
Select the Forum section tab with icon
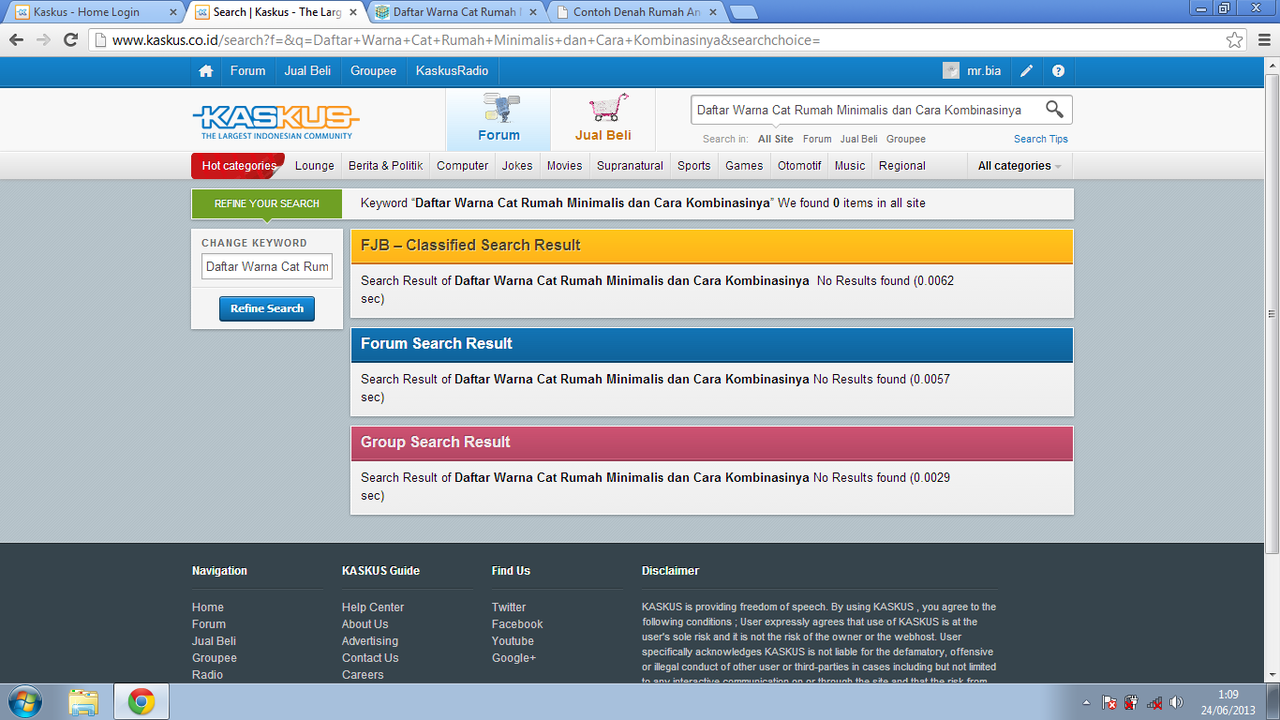pos(498,119)
